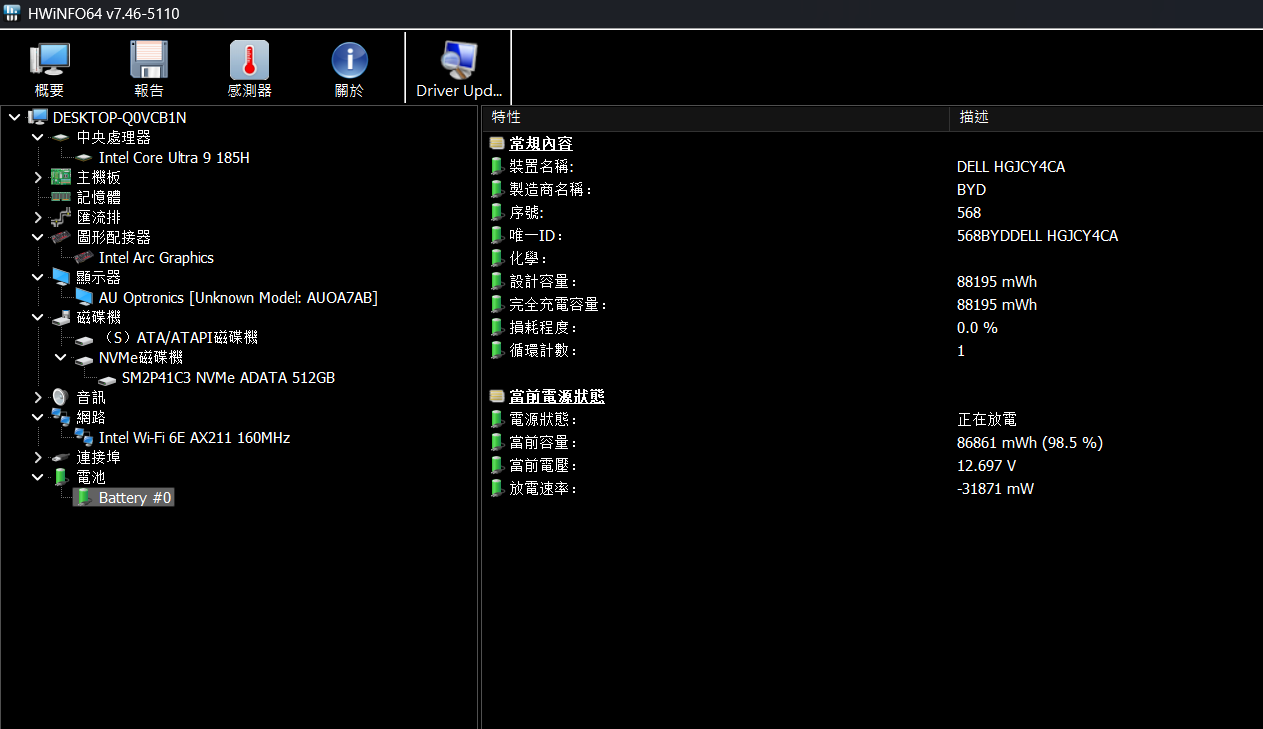This screenshot has height=729, width=1263.
Task: Click the motherboard icon beside 主機板
Action: tap(61, 177)
